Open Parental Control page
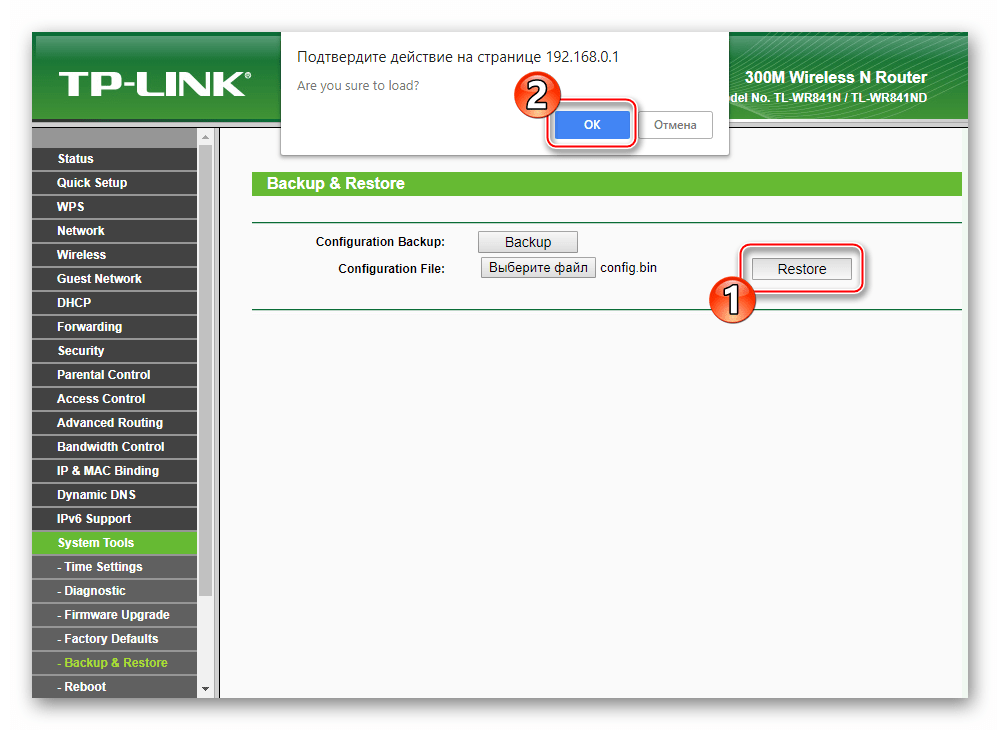The height and width of the screenshot is (730, 1000). [114, 375]
